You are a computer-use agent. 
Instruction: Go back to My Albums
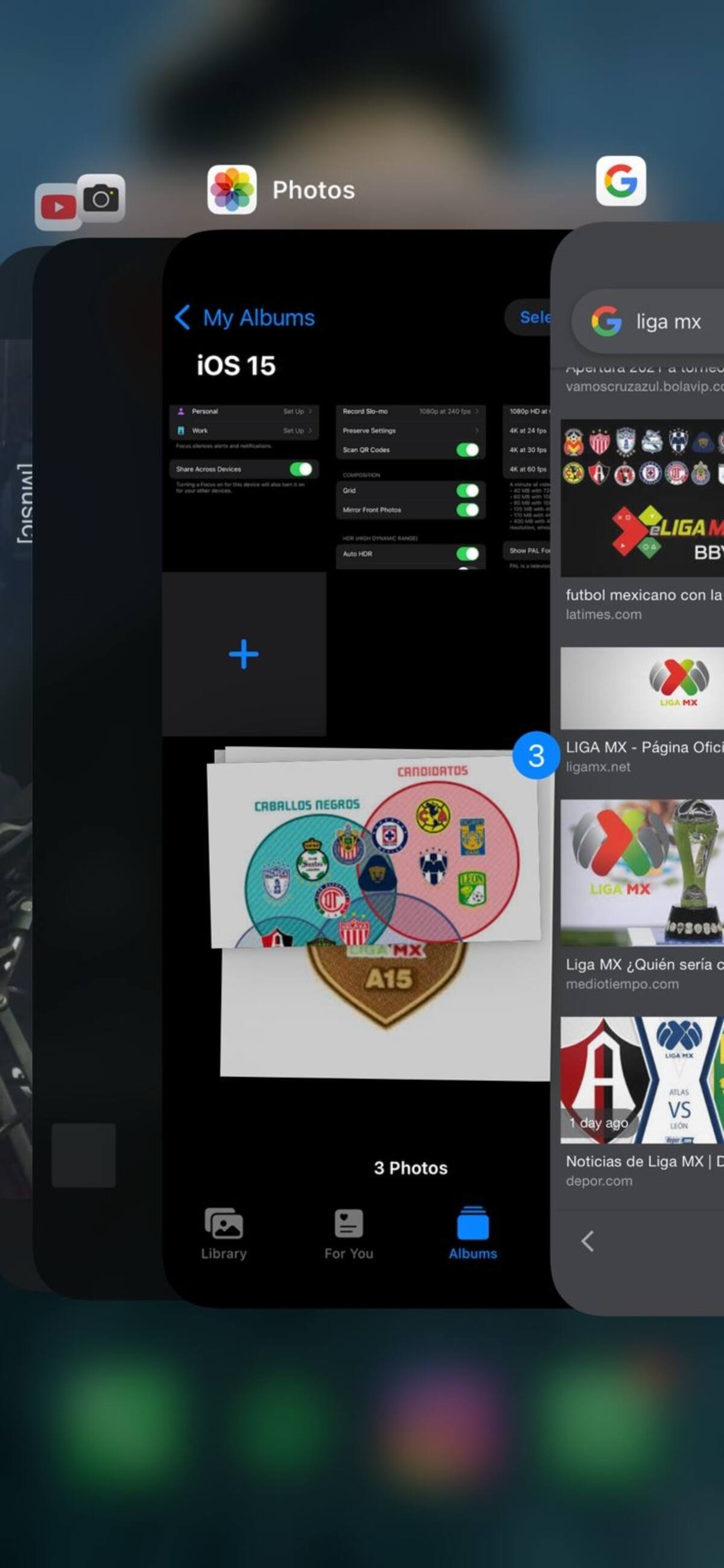[244, 317]
